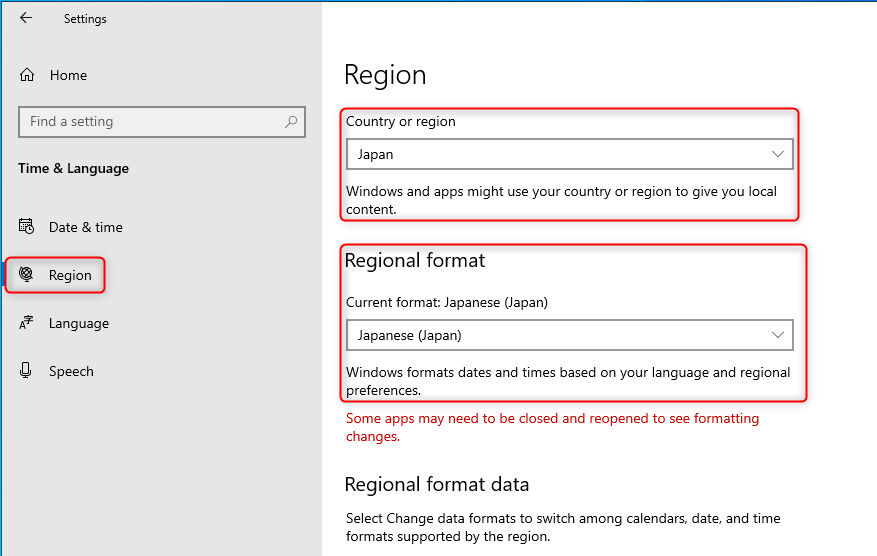Click the Time & Language section header
877x556 pixels.
point(73,168)
